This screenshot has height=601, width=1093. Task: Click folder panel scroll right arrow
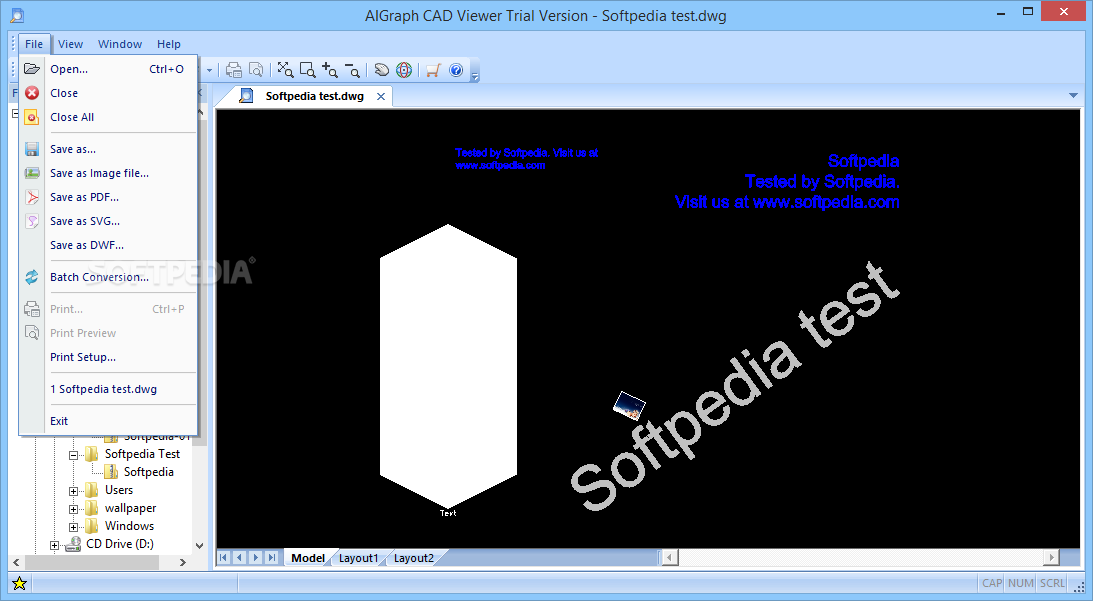tap(183, 562)
